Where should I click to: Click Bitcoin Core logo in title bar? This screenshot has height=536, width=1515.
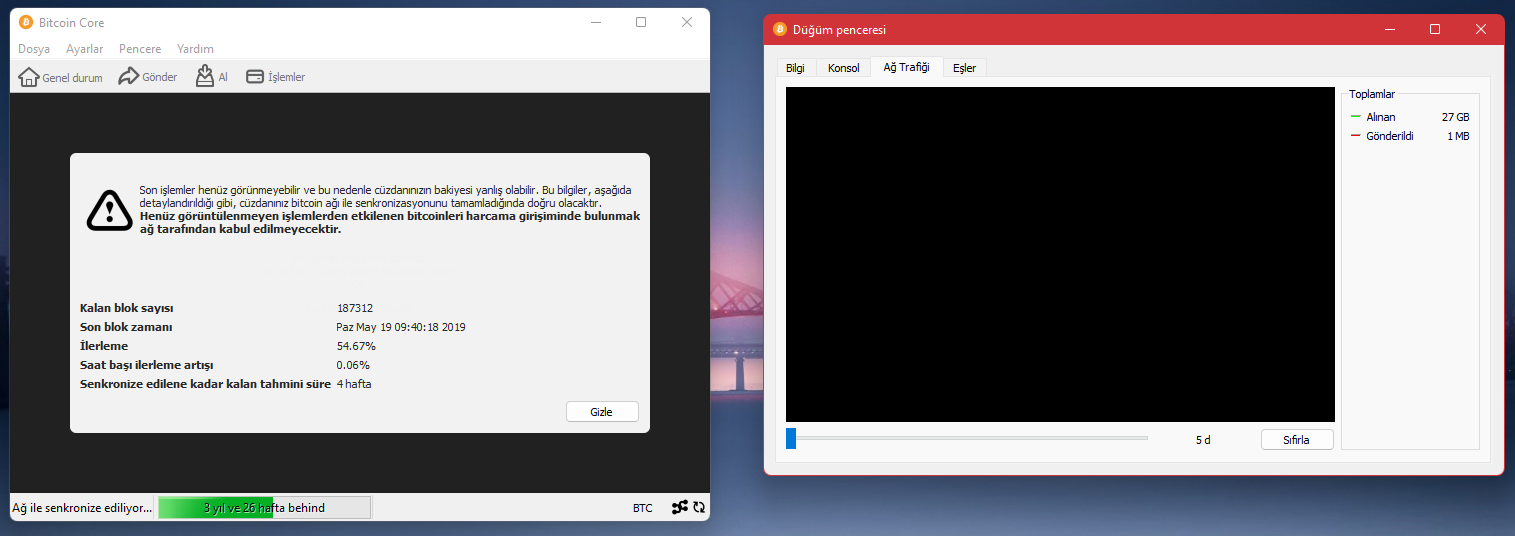point(26,22)
